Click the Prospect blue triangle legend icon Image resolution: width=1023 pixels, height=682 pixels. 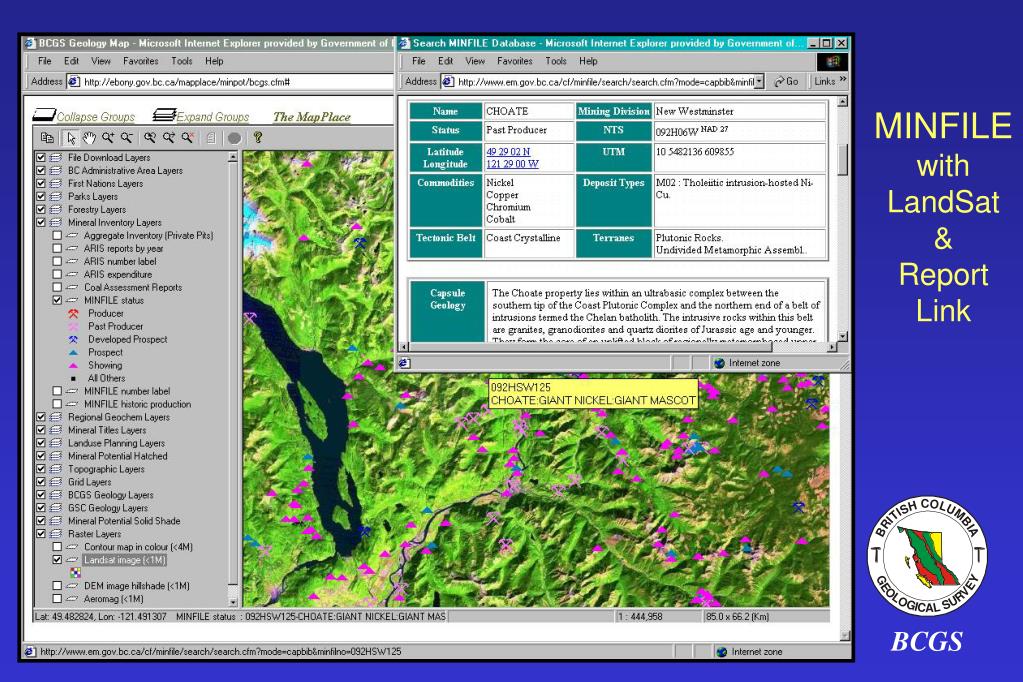click(x=73, y=352)
